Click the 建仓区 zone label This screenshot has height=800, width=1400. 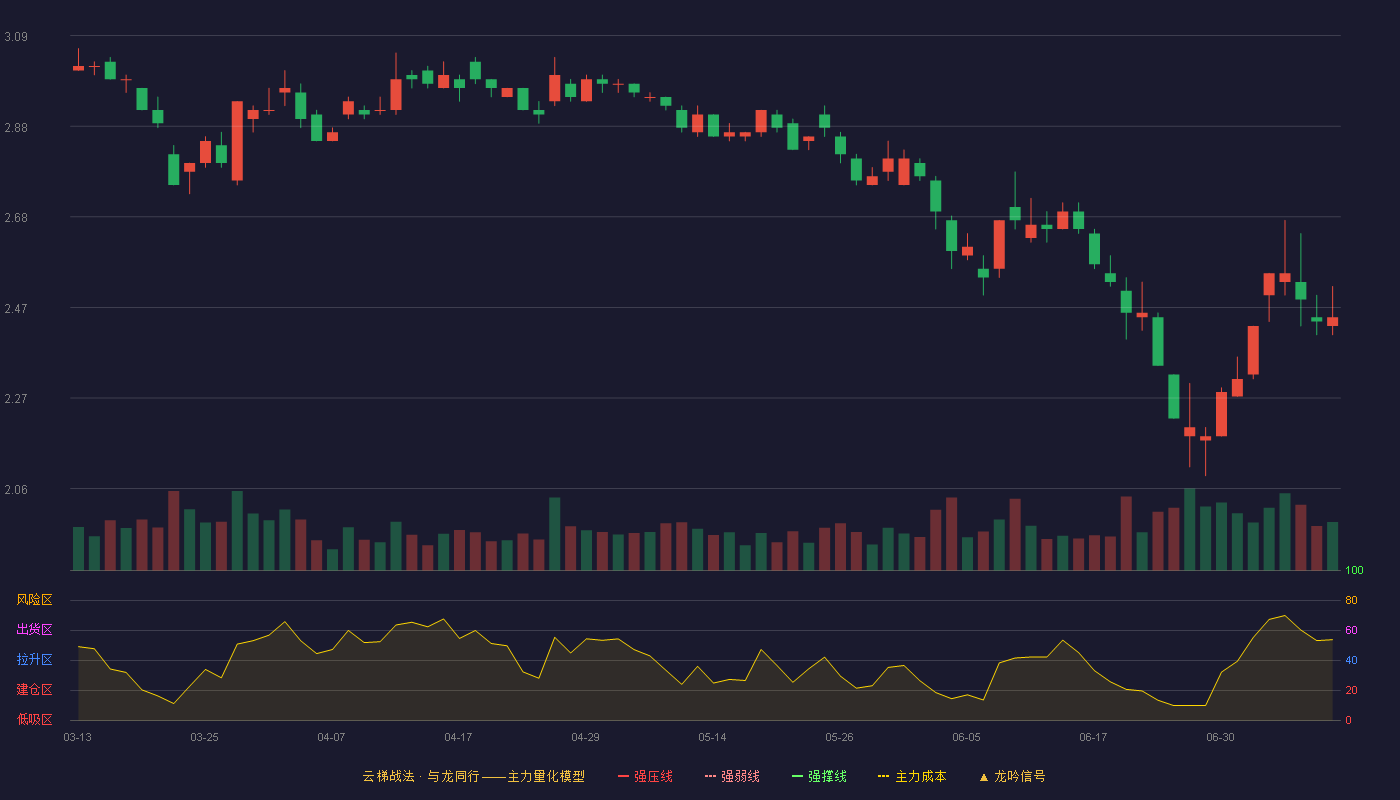coord(34,690)
